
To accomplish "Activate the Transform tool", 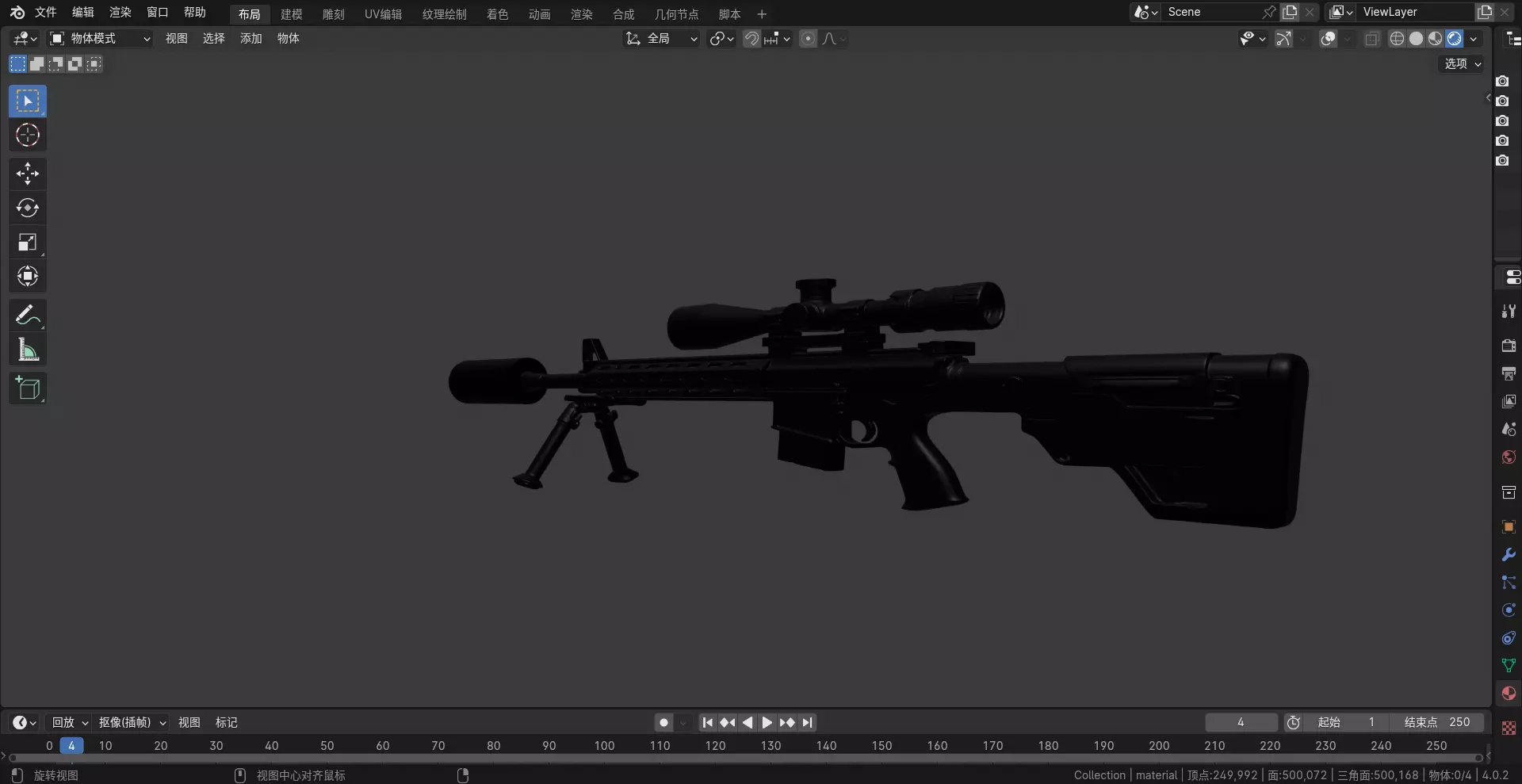I will (28, 276).
